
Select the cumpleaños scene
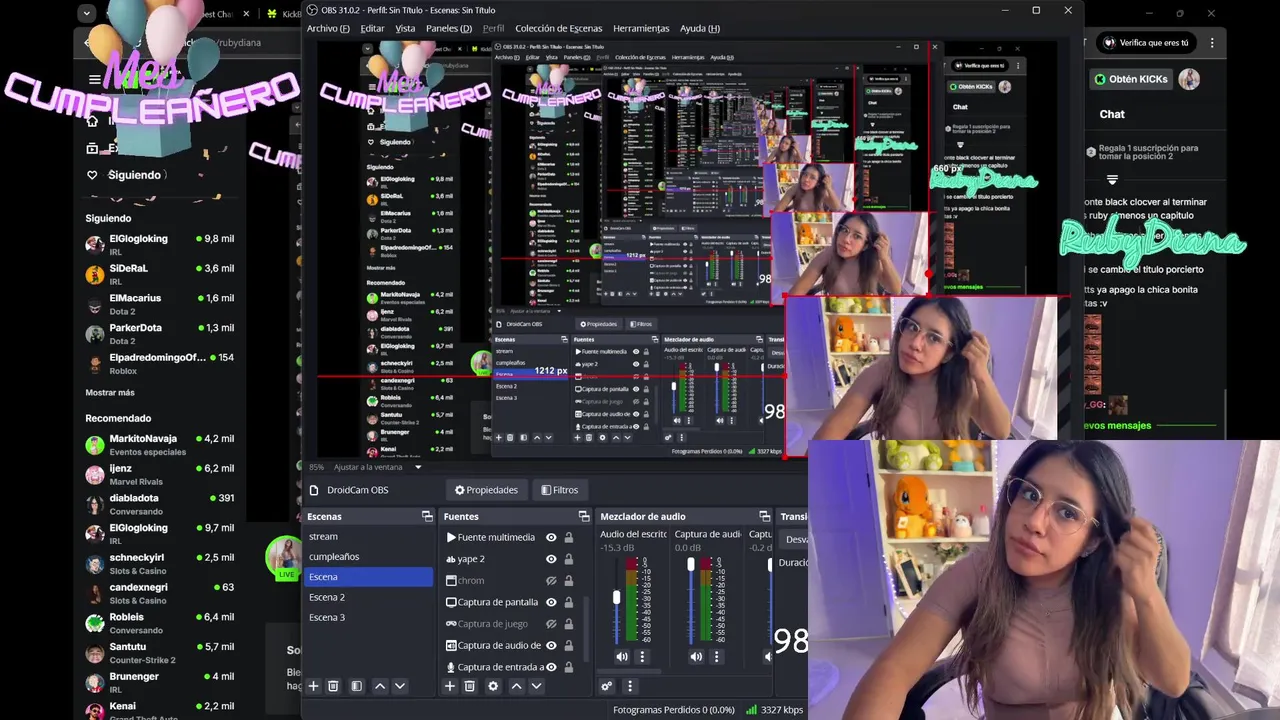[x=368, y=556]
